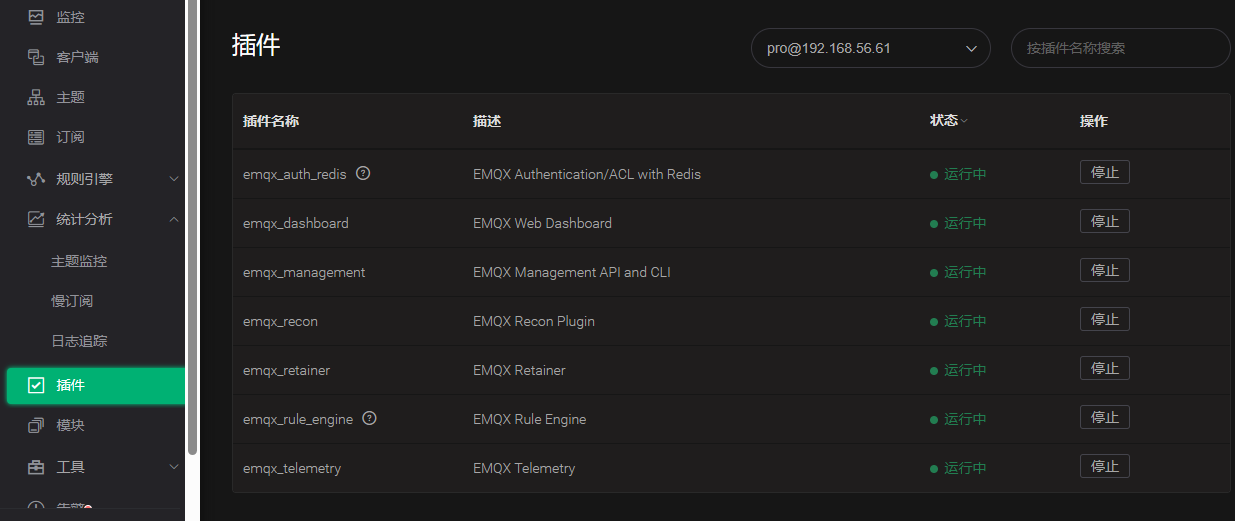This screenshot has height=521, width=1235.
Task: Click the Topics (主题) hierarchy icon
Action: click(36, 97)
